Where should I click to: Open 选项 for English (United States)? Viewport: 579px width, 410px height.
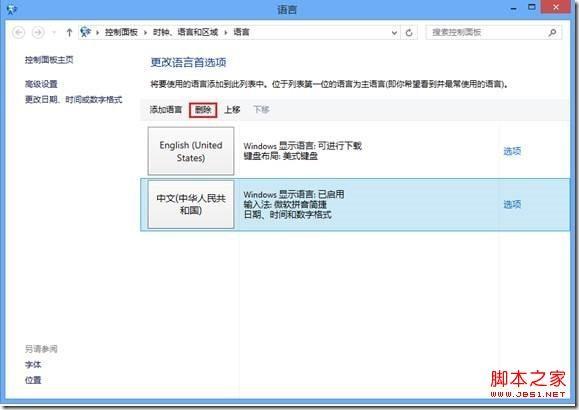[512, 151]
